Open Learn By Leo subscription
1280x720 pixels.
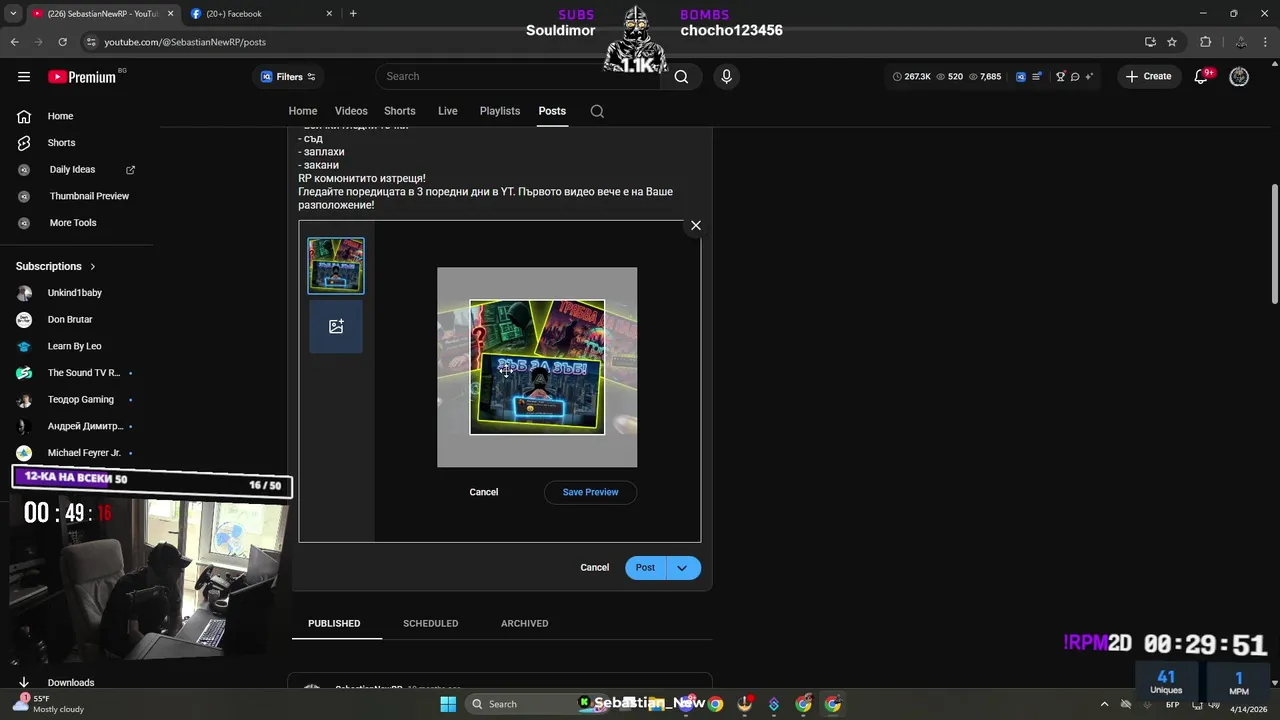pyautogui.click(x=76, y=346)
